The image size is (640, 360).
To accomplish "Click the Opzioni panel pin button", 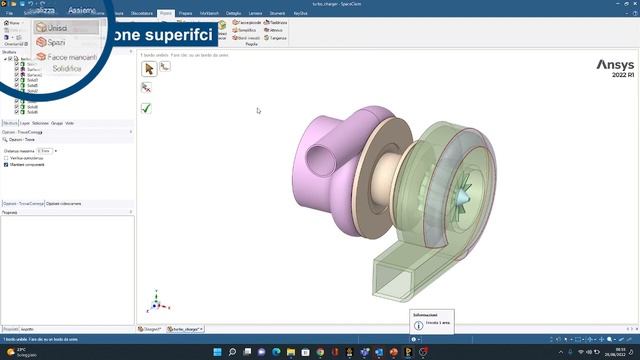I will [131, 132].
